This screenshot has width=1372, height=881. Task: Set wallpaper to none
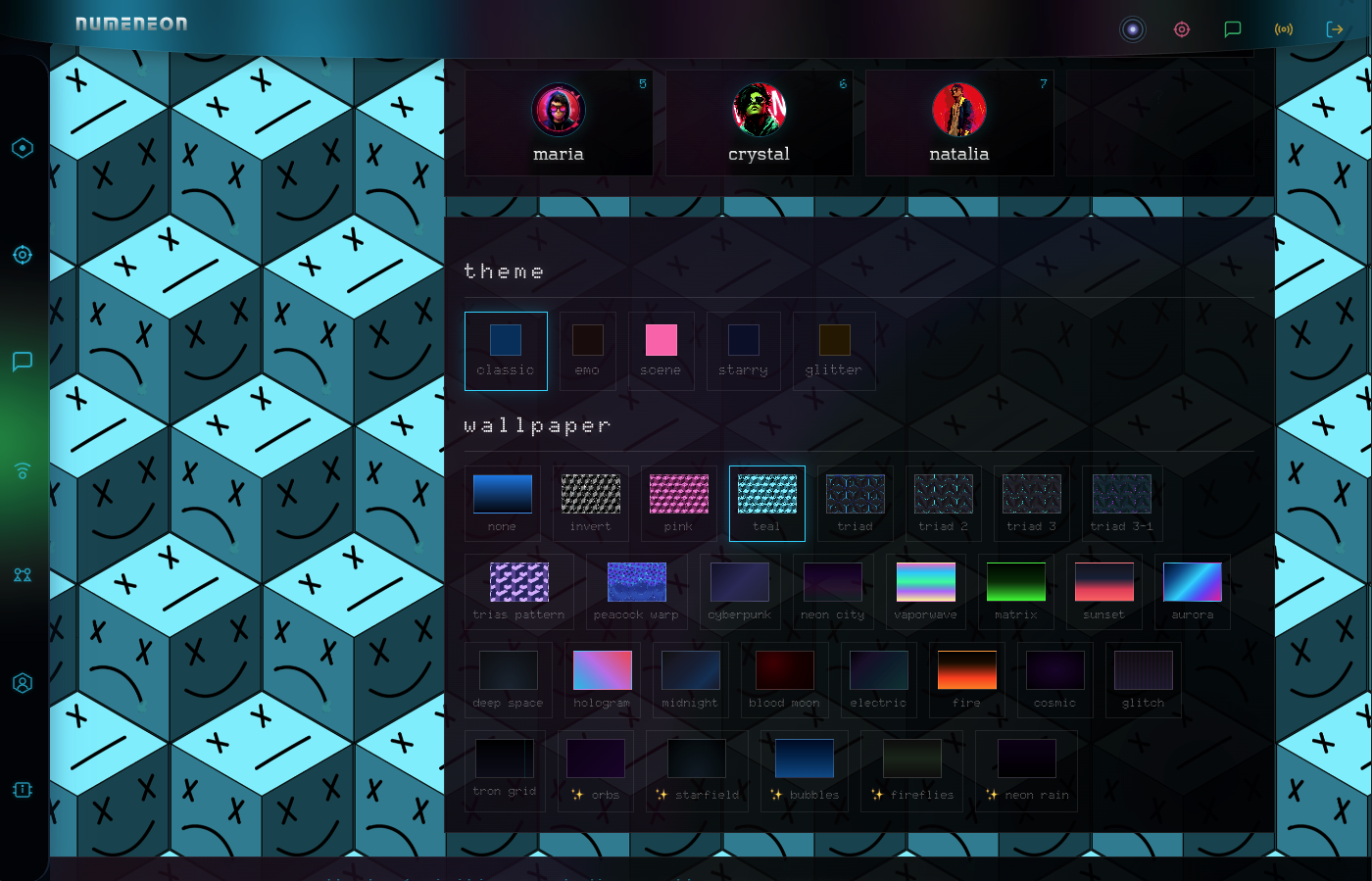tap(502, 503)
